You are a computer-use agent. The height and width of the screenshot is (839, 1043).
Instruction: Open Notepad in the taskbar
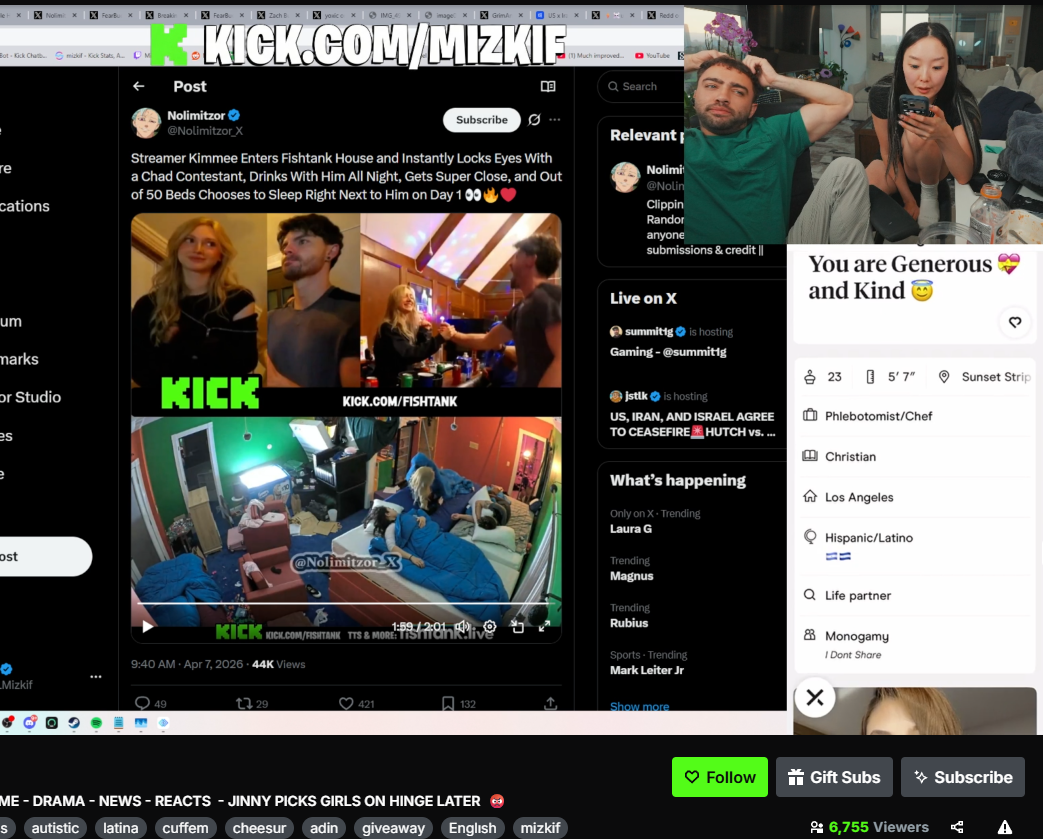click(x=118, y=723)
